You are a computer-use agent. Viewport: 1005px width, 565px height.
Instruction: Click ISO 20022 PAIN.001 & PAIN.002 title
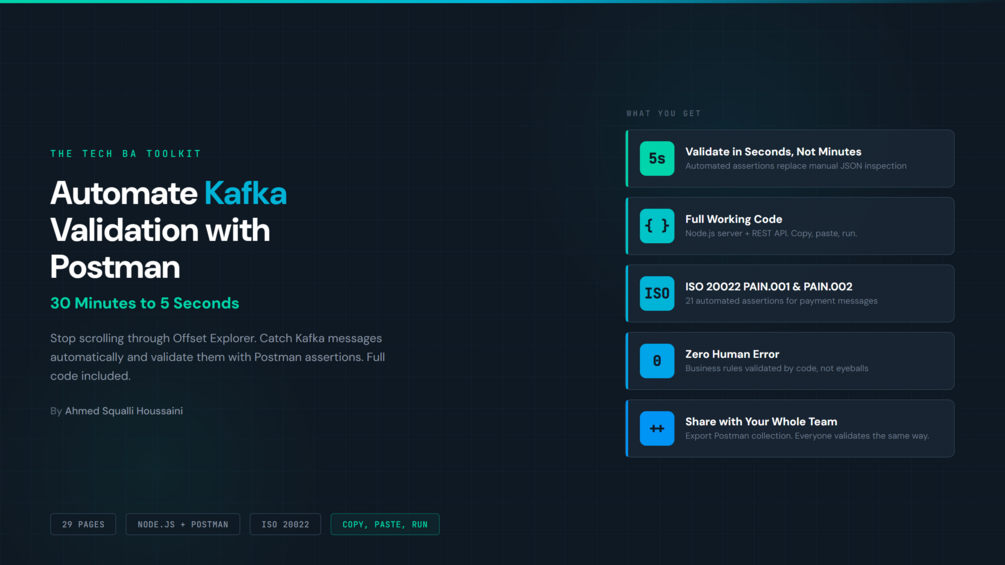click(768, 286)
